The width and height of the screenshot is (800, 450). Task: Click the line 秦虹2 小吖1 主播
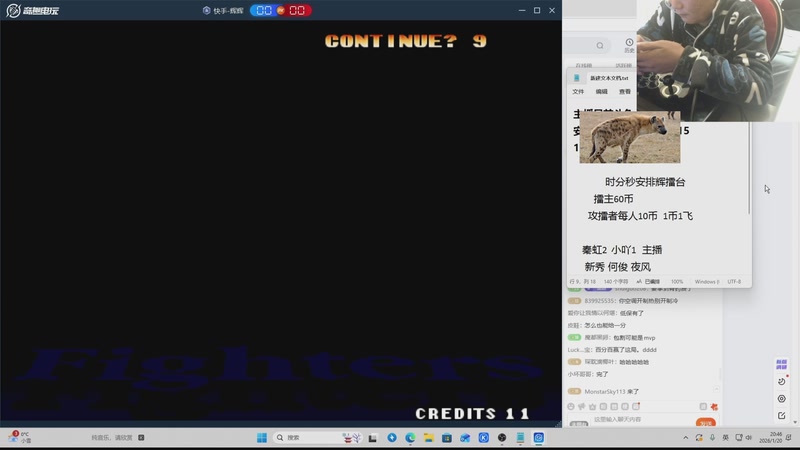622,250
